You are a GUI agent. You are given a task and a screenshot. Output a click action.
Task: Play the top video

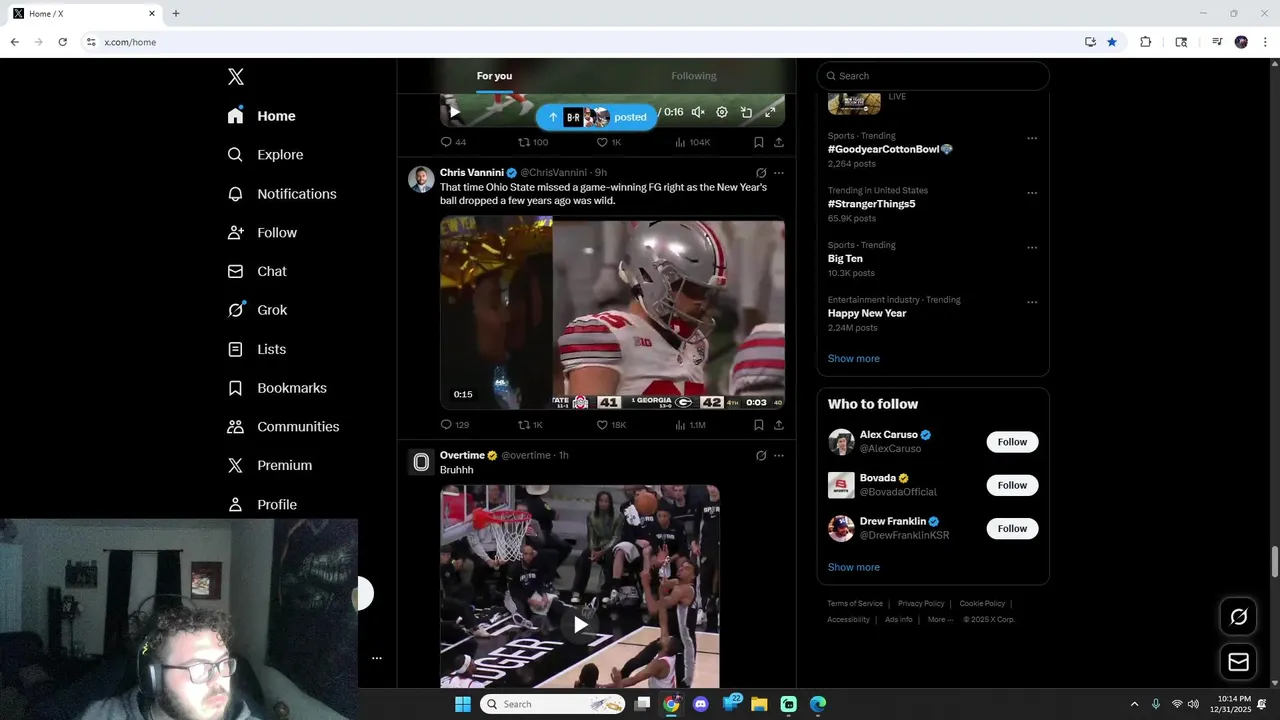tap(454, 112)
